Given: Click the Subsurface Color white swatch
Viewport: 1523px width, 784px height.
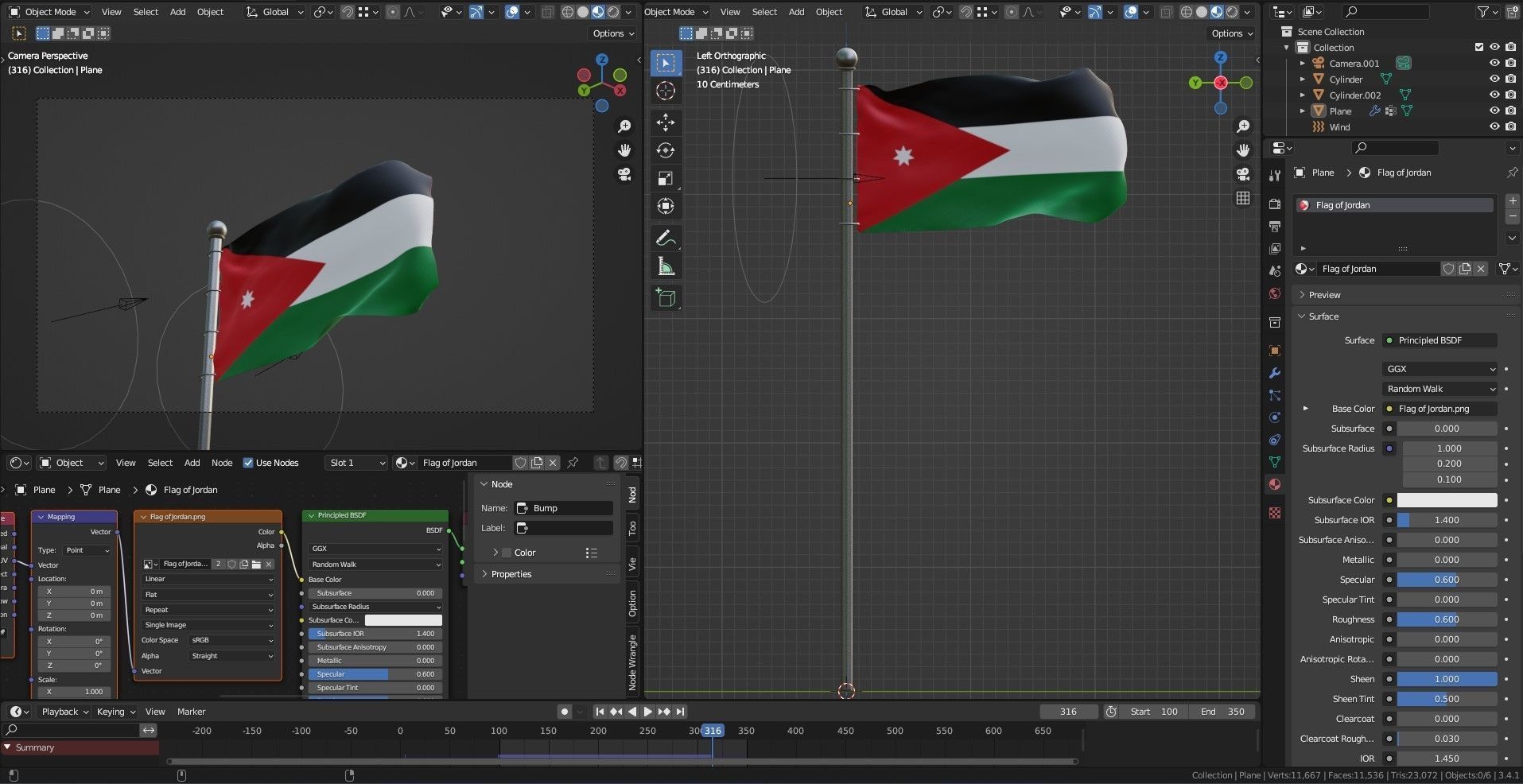Looking at the screenshot, I should pos(1447,500).
